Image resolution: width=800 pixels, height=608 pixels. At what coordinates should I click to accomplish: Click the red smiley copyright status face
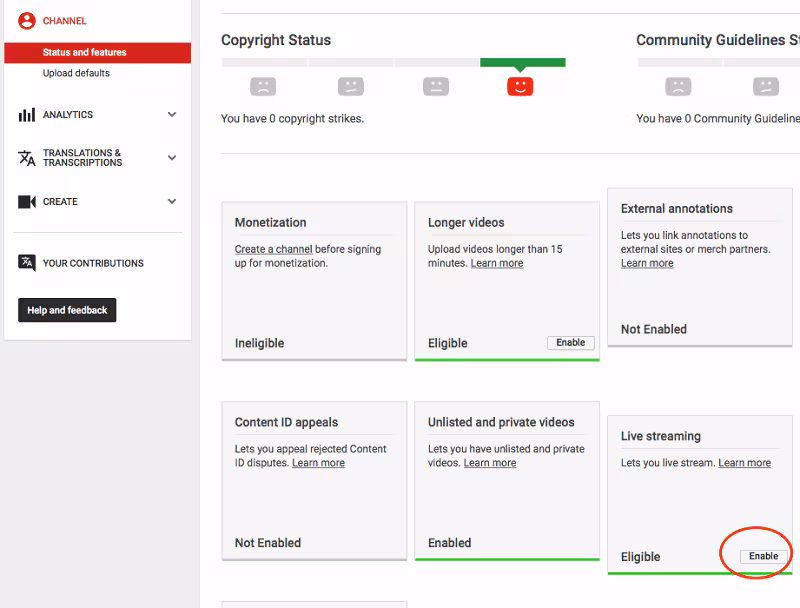[520, 87]
